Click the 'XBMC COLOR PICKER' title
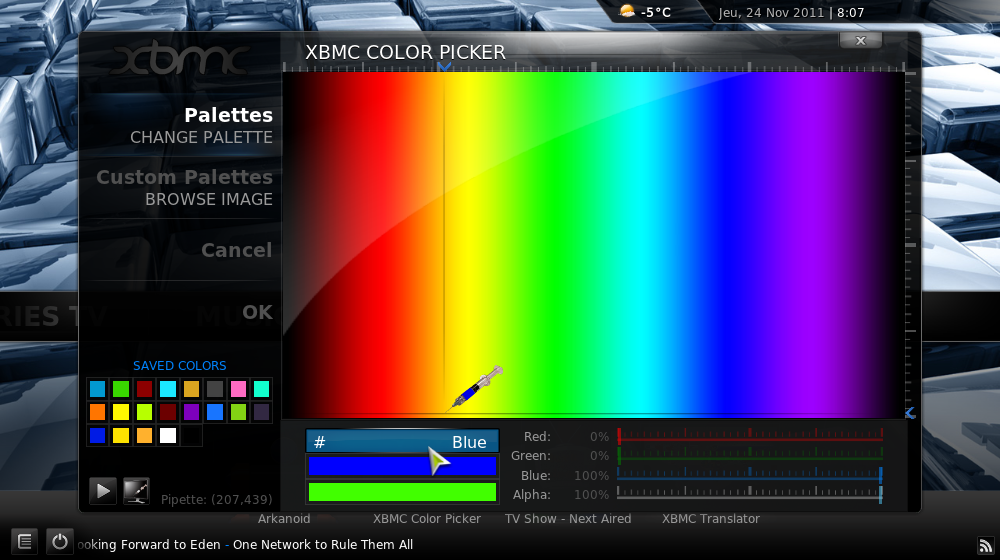This screenshot has height=560, width=1000. coord(405,52)
